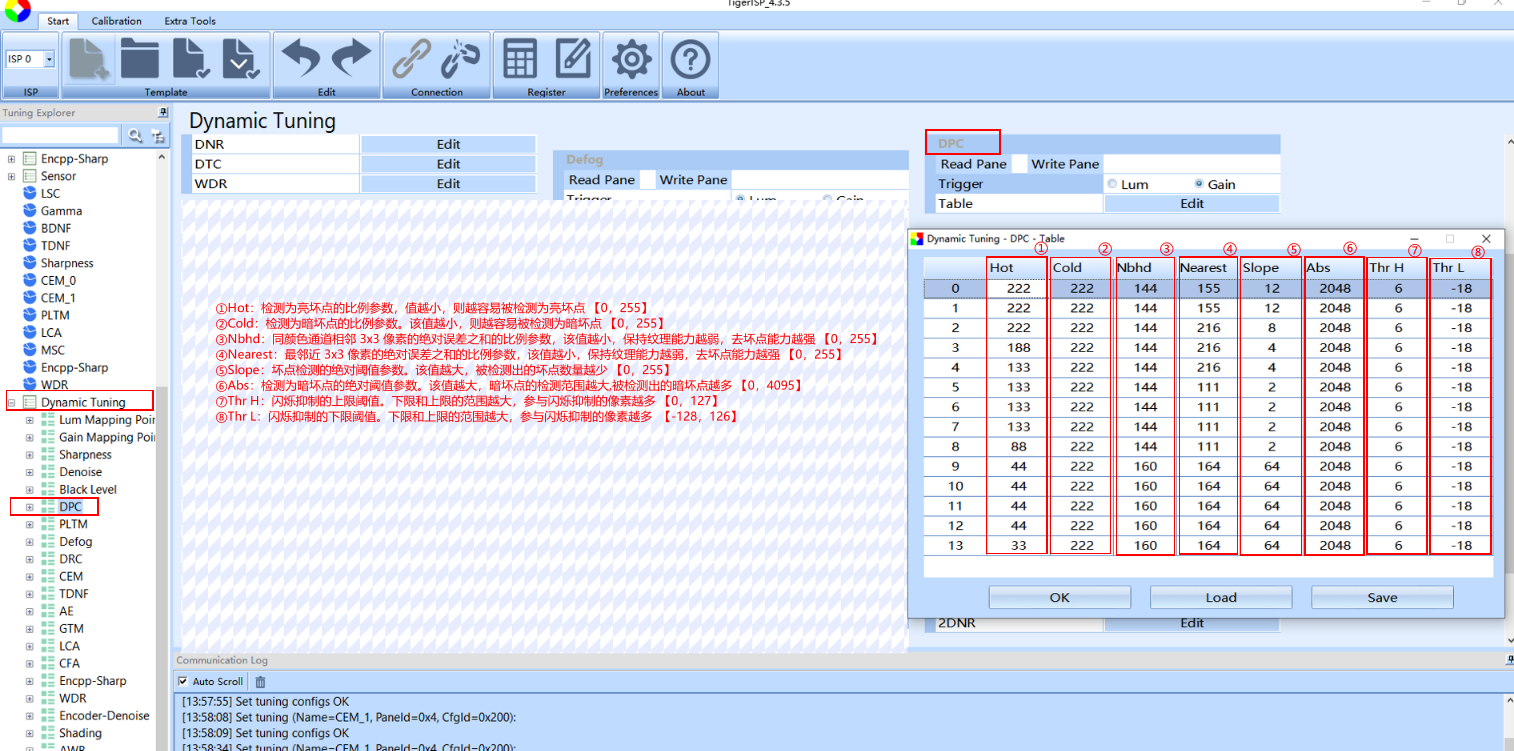Switch to the Extra Tools tab
The image size is (1514, 751).
coord(190,21)
